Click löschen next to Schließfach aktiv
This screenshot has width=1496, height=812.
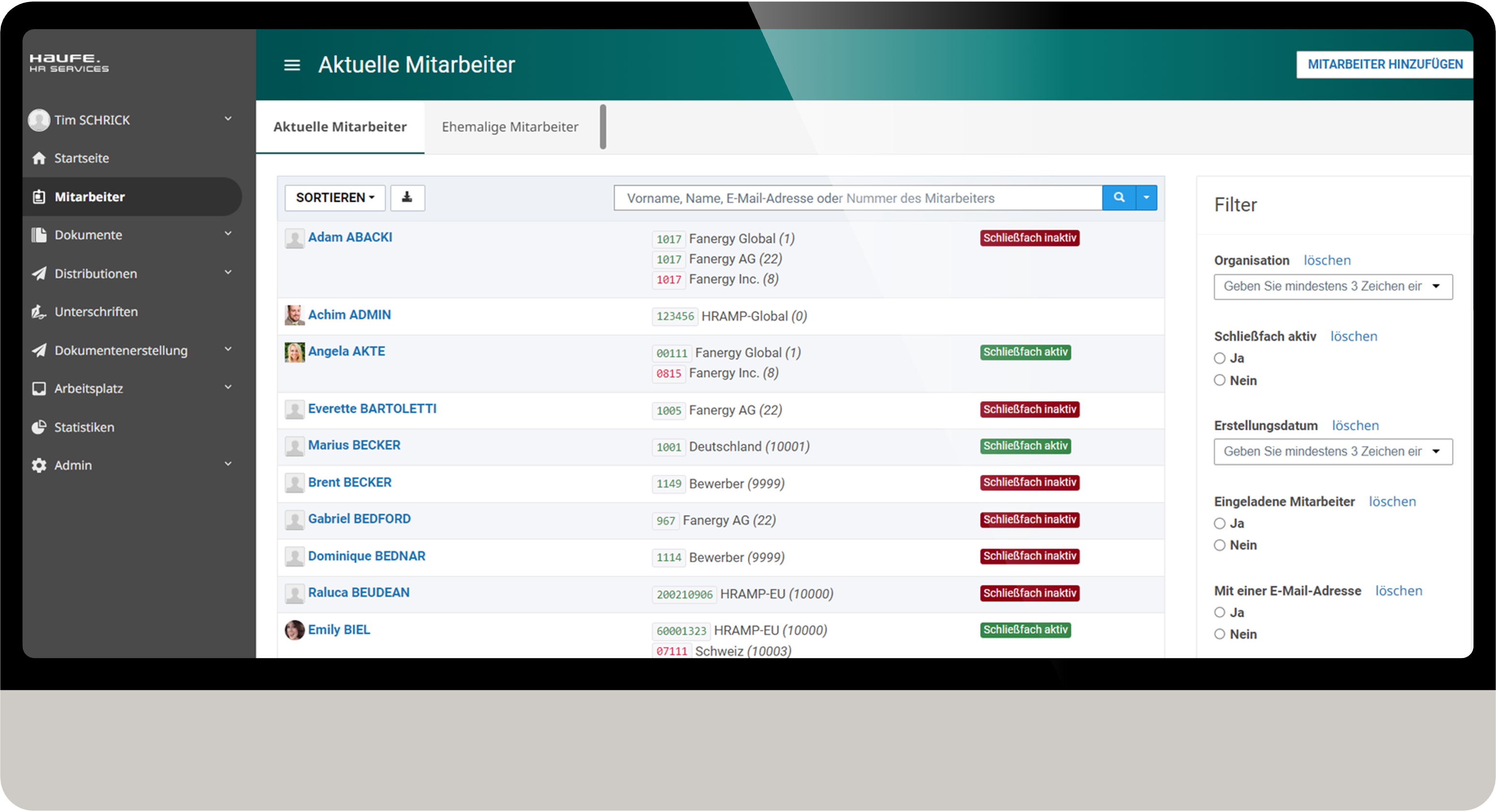(1354, 337)
